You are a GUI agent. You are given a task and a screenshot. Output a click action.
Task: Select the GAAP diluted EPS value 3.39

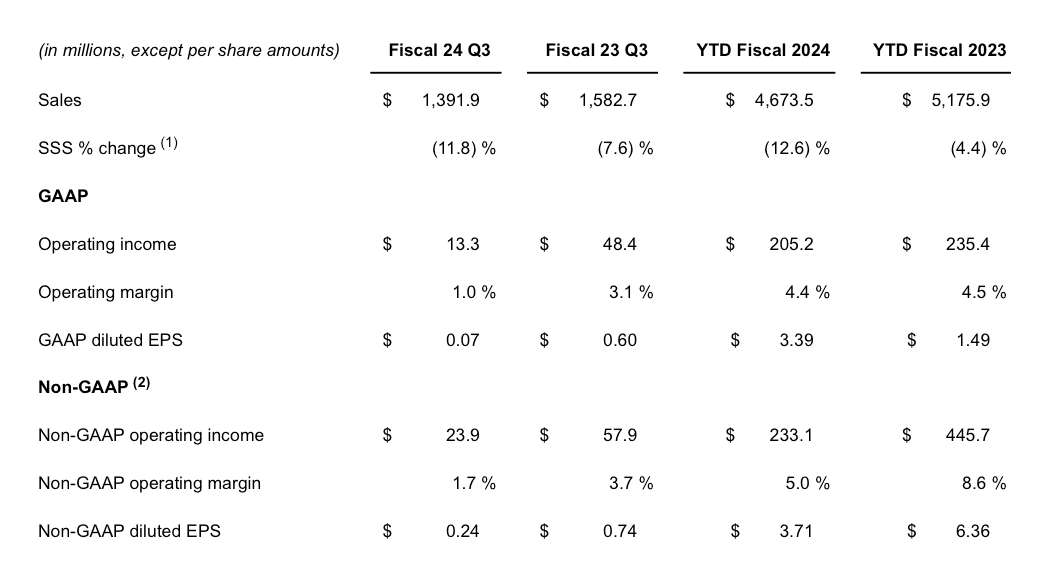[796, 340]
